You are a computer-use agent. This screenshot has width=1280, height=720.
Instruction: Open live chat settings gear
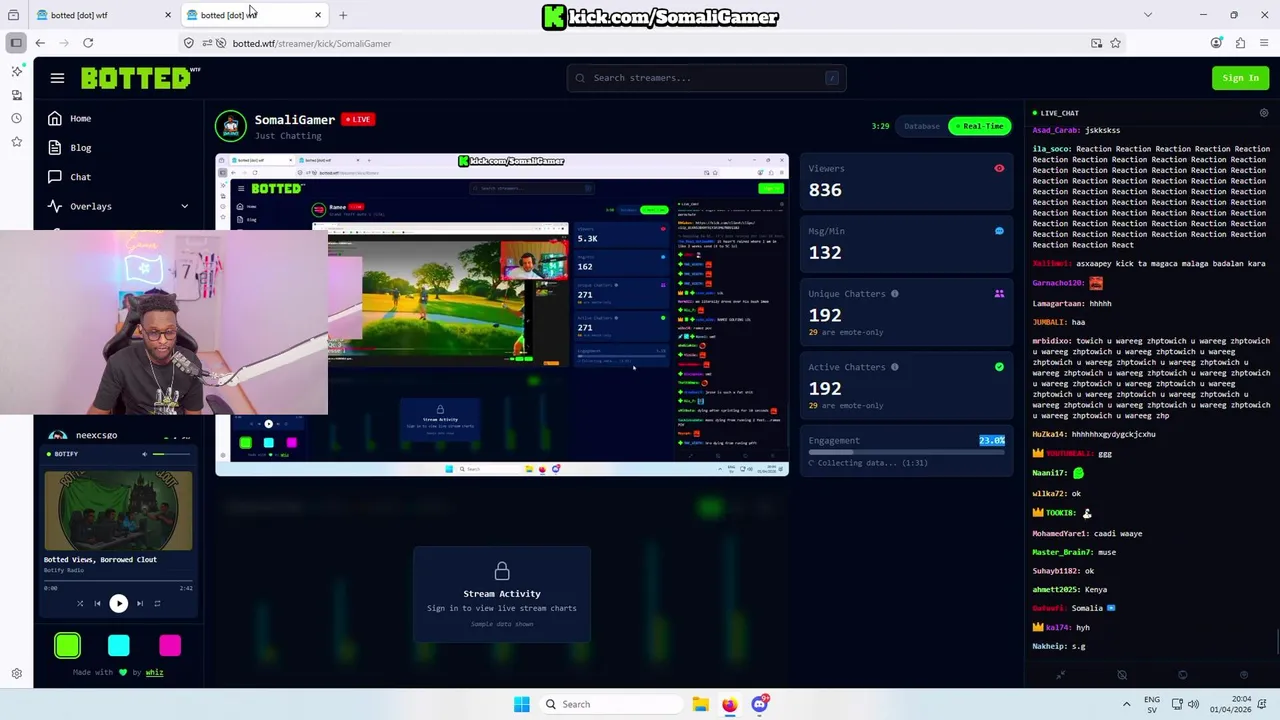pyautogui.click(x=1263, y=113)
